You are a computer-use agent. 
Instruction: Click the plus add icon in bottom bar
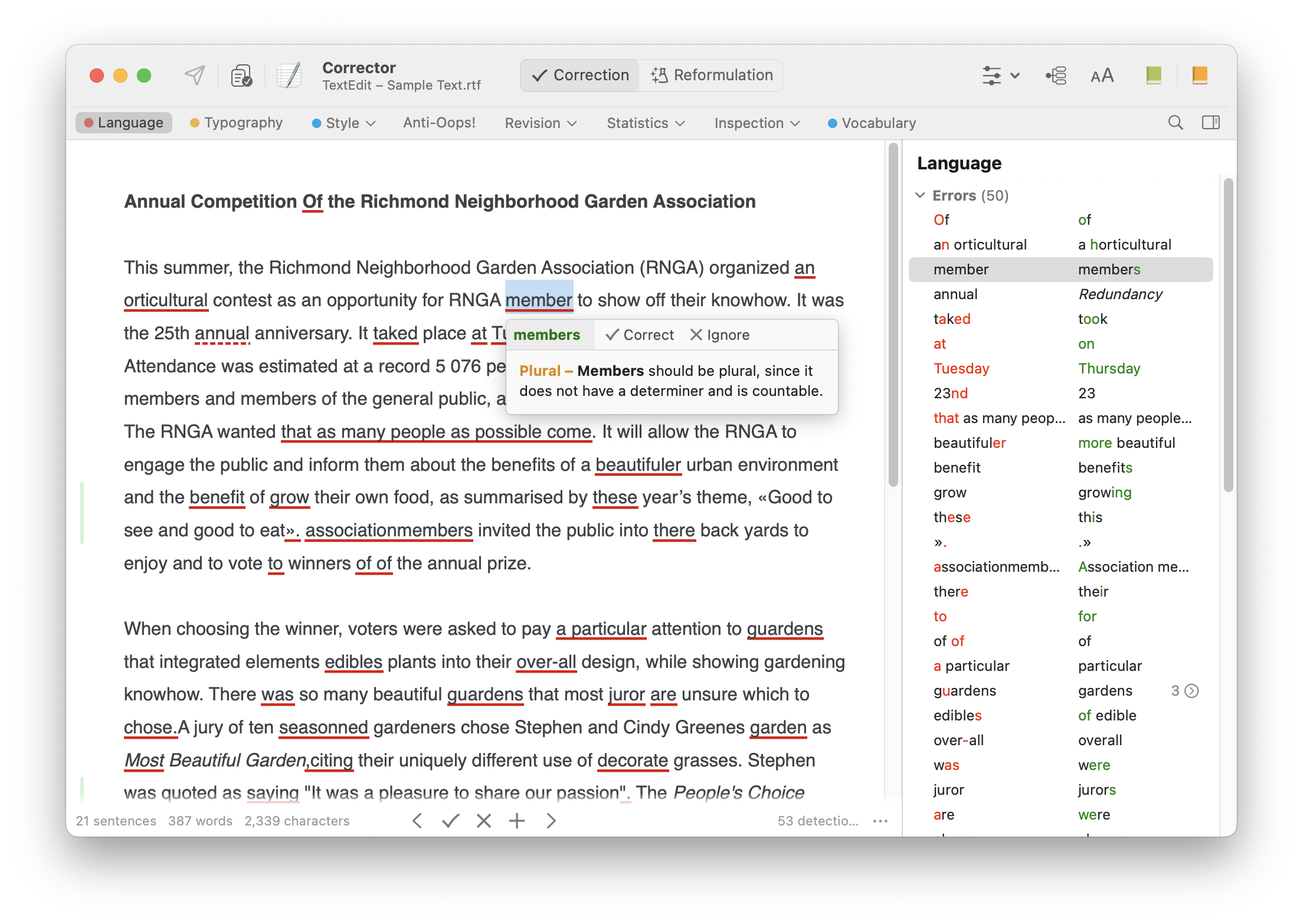517,821
